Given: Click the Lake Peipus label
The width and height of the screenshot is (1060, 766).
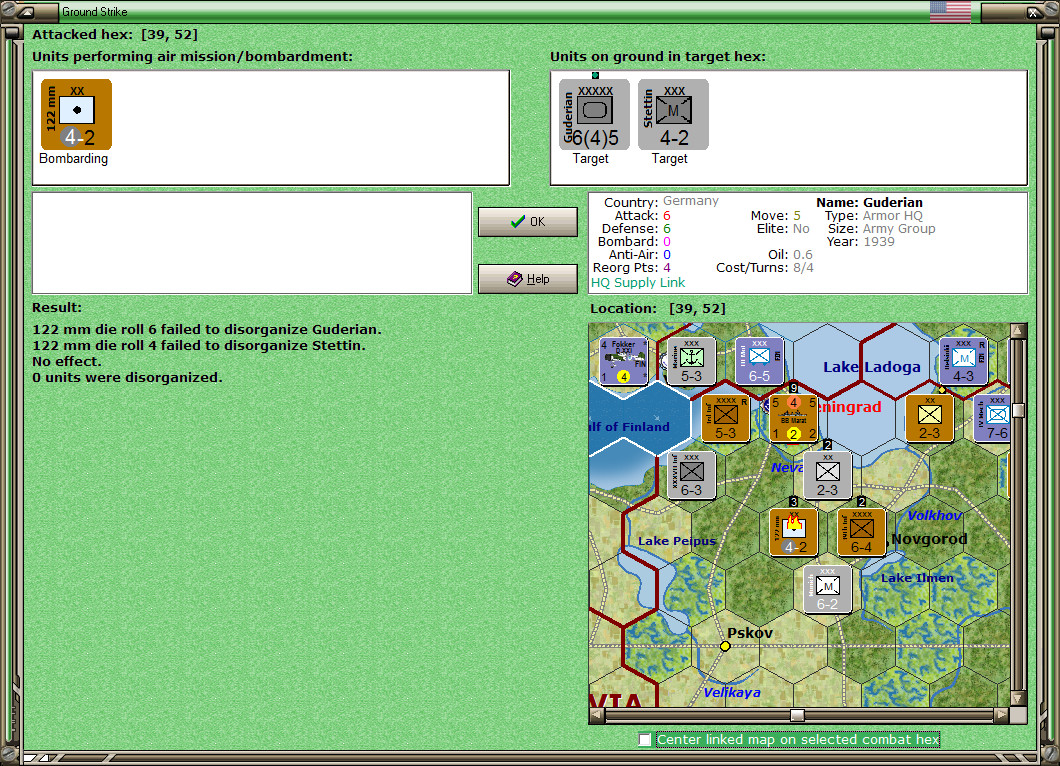Looking at the screenshot, I should tap(677, 541).
